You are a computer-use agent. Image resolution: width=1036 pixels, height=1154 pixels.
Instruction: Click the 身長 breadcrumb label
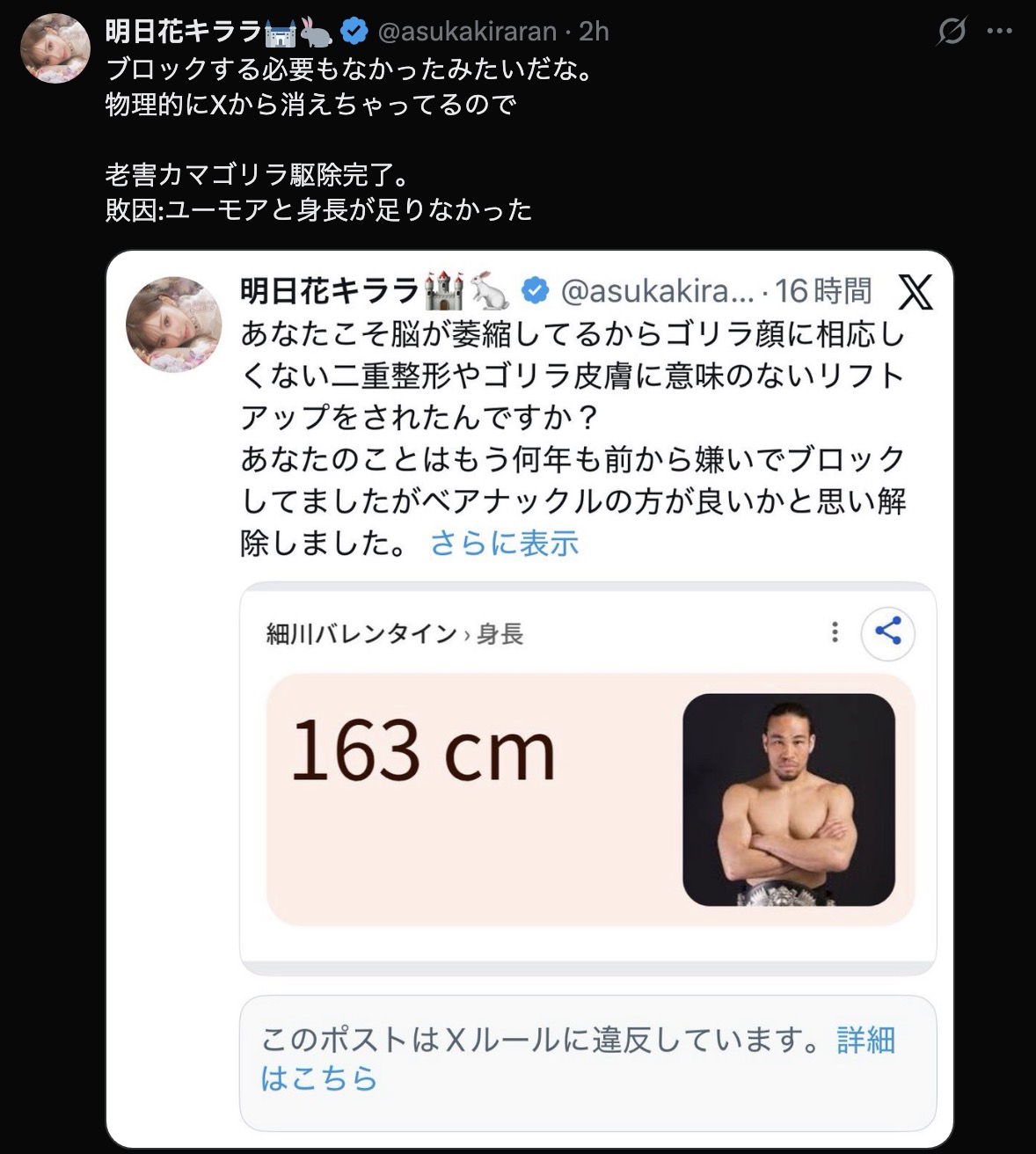500,634
